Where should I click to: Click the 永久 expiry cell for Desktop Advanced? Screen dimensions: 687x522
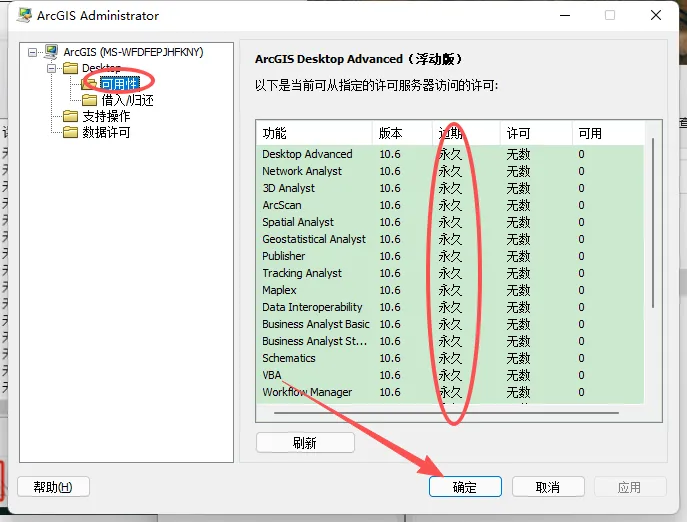[450, 154]
